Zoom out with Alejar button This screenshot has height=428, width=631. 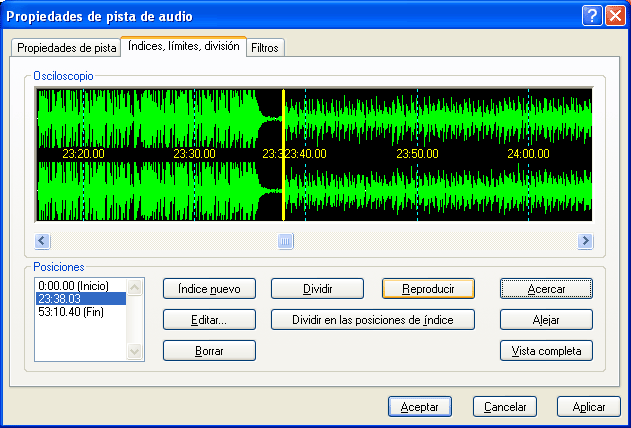point(546,320)
